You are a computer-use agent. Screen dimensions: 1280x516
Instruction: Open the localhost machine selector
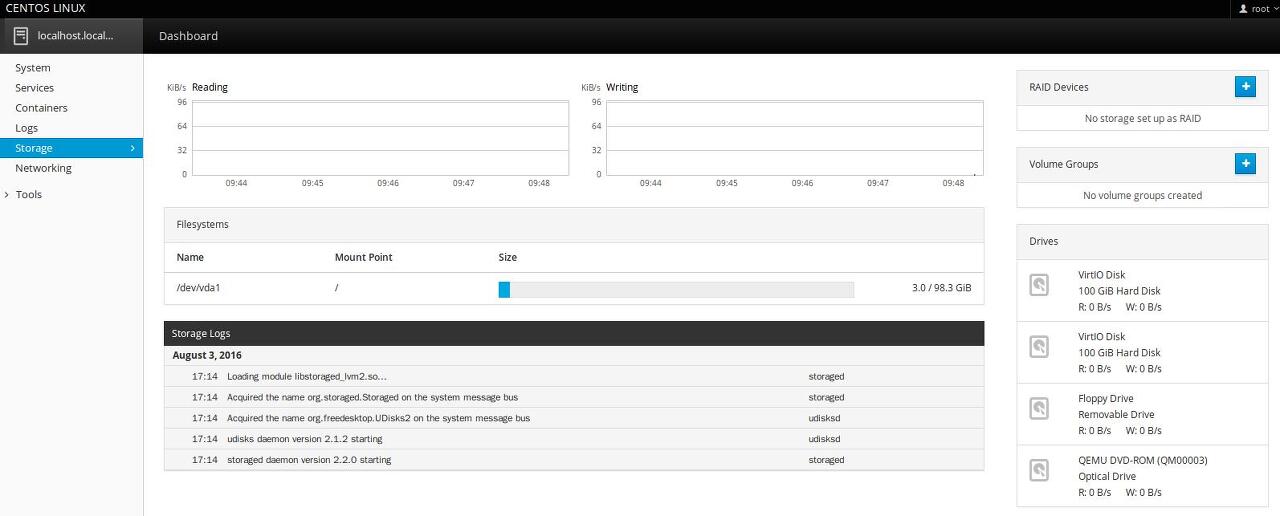71,36
